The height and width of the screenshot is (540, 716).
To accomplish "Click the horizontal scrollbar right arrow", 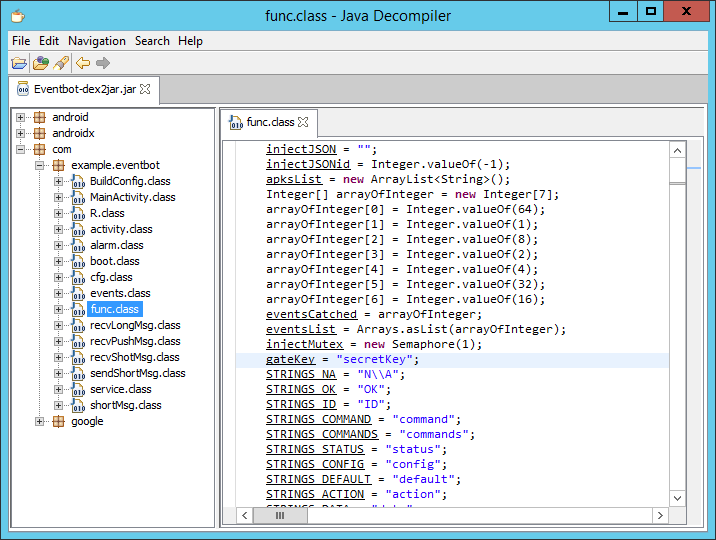I will [660, 516].
